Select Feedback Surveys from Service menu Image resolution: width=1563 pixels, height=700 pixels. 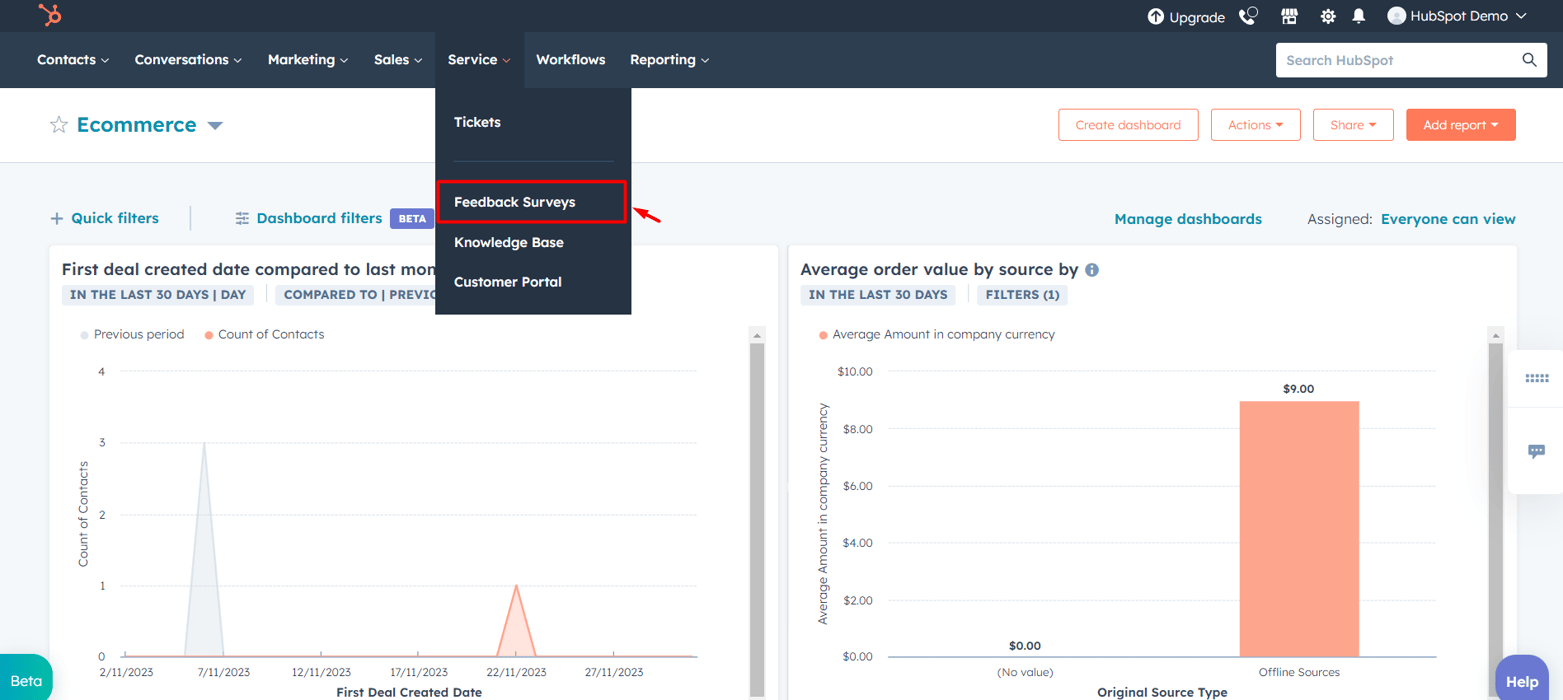click(517, 201)
